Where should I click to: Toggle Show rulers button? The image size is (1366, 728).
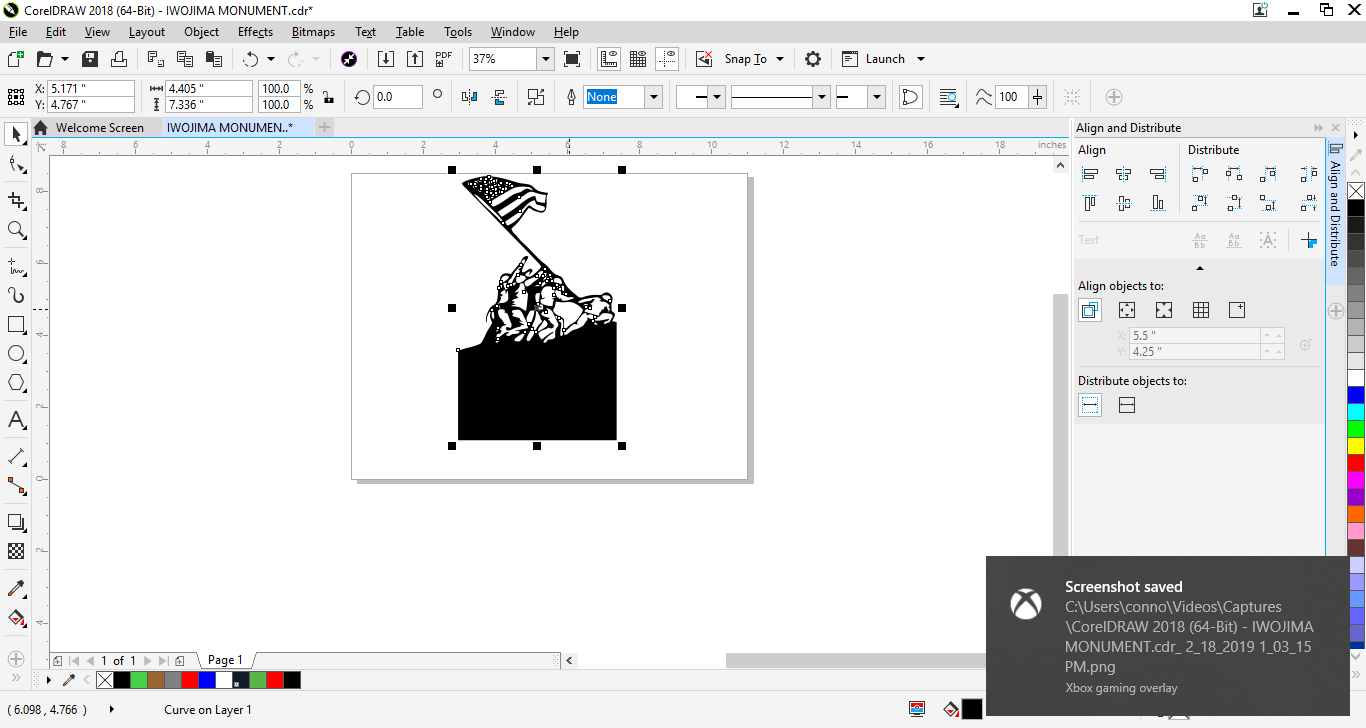click(x=609, y=59)
